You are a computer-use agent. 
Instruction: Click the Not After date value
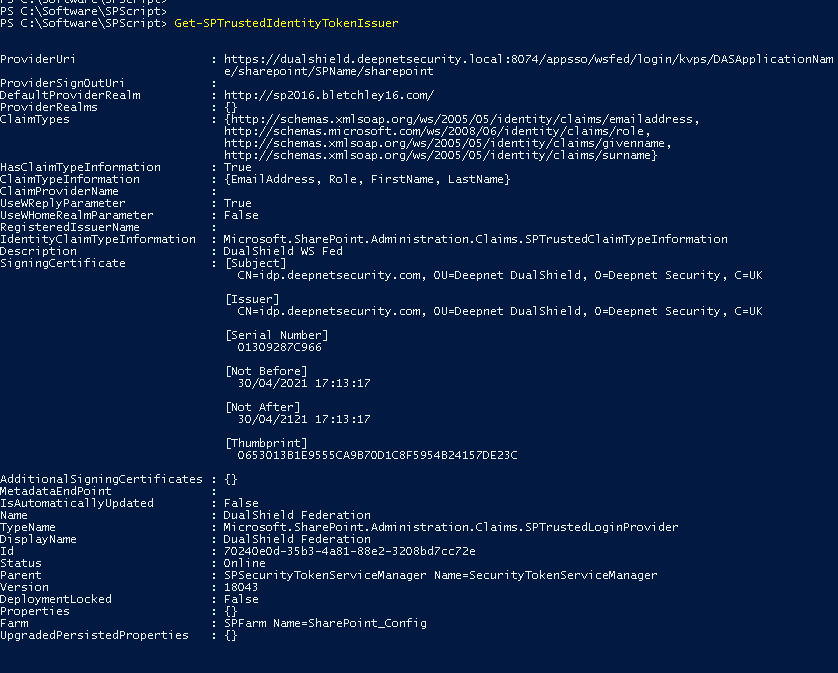[x=304, y=419]
